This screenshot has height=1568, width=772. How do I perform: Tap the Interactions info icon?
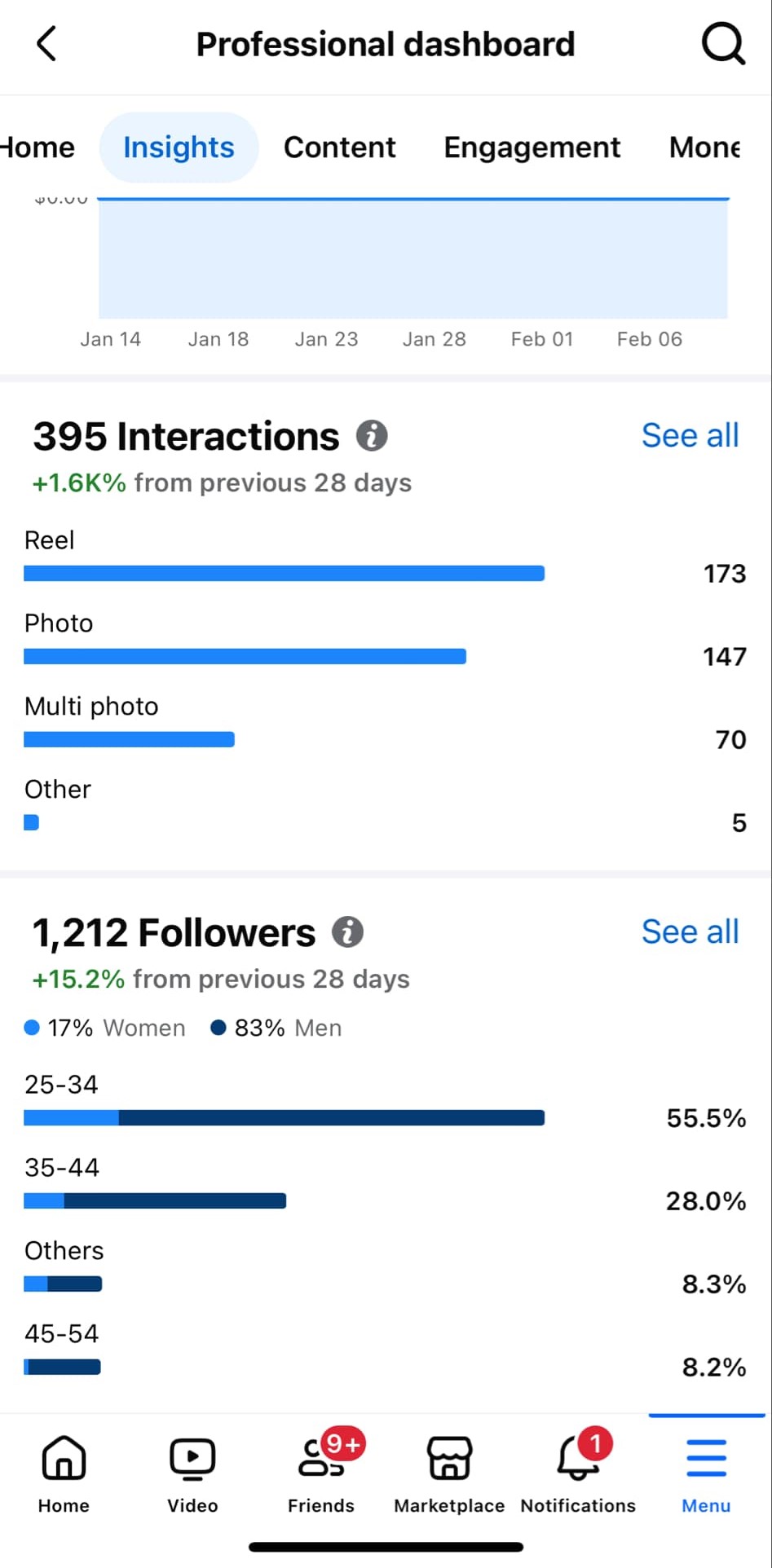pyautogui.click(x=372, y=436)
